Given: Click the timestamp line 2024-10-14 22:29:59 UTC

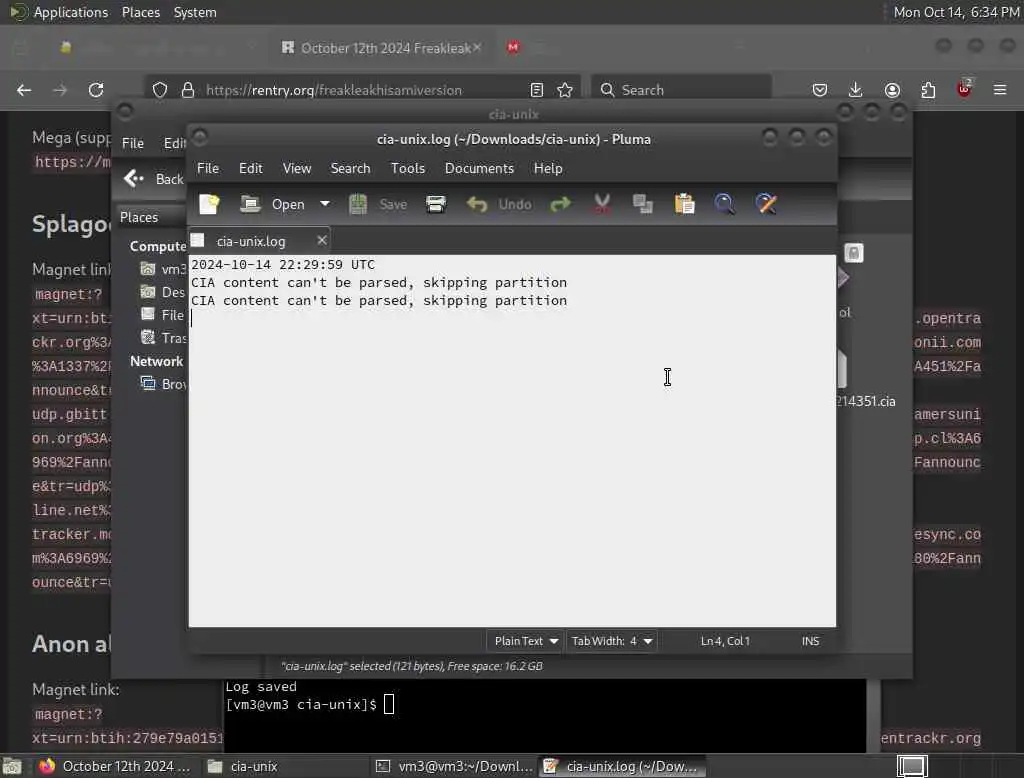Looking at the screenshot, I should pyautogui.click(x=283, y=265).
